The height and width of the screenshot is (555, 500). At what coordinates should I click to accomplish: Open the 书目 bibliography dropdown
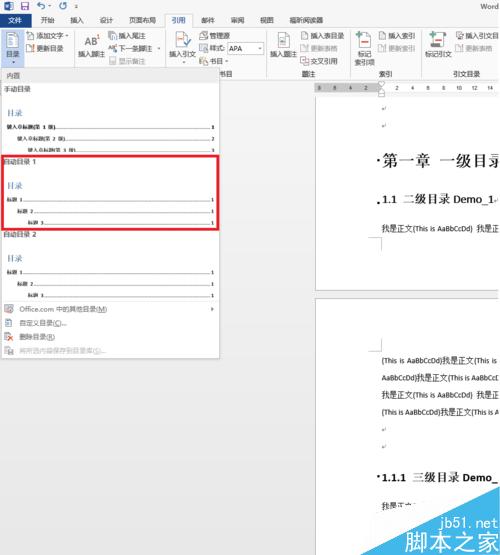(214, 61)
